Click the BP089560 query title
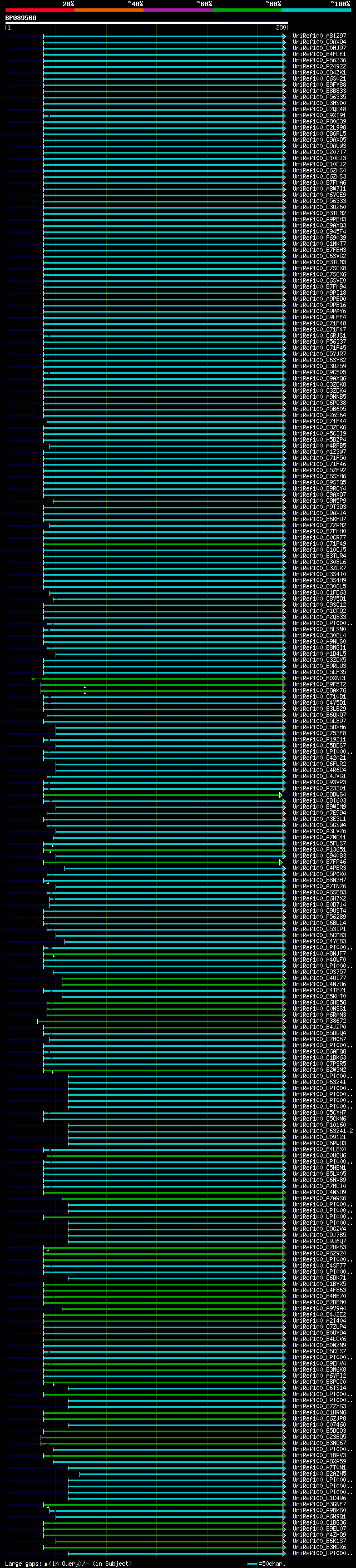This screenshot has width=356, height=1568. tap(21, 18)
